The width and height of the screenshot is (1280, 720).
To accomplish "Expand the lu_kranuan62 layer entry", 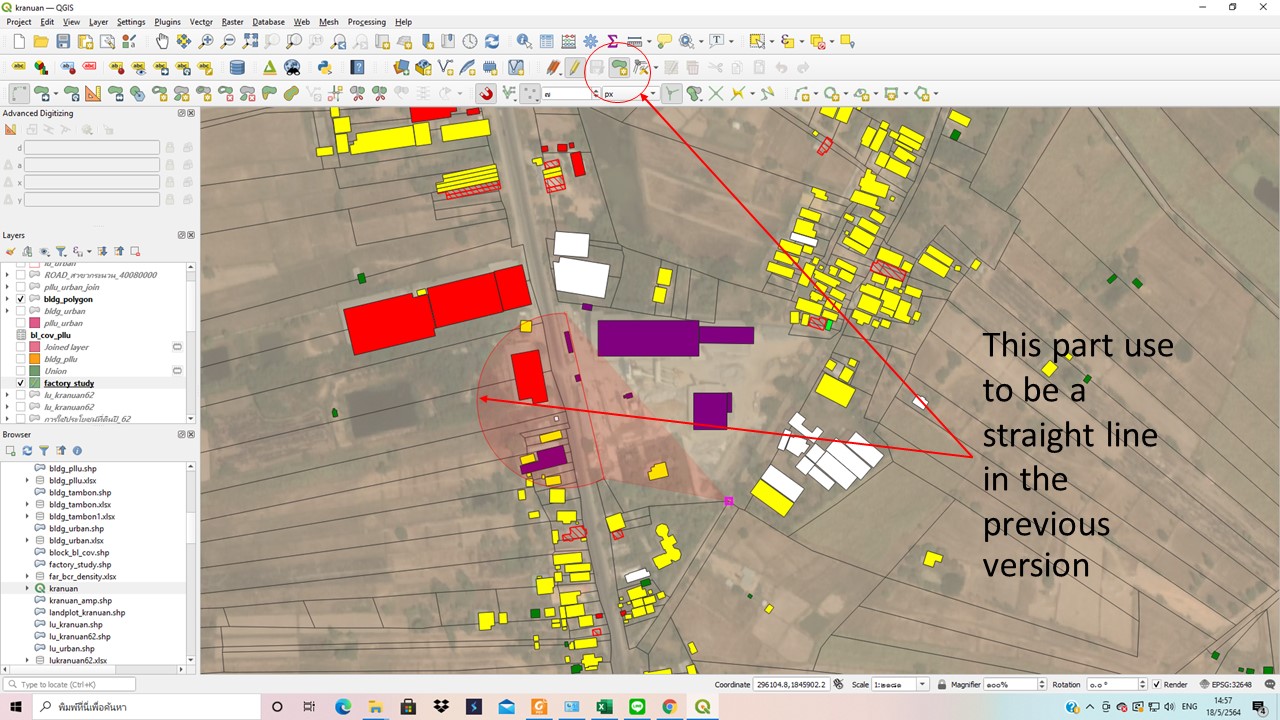I will coord(8,395).
